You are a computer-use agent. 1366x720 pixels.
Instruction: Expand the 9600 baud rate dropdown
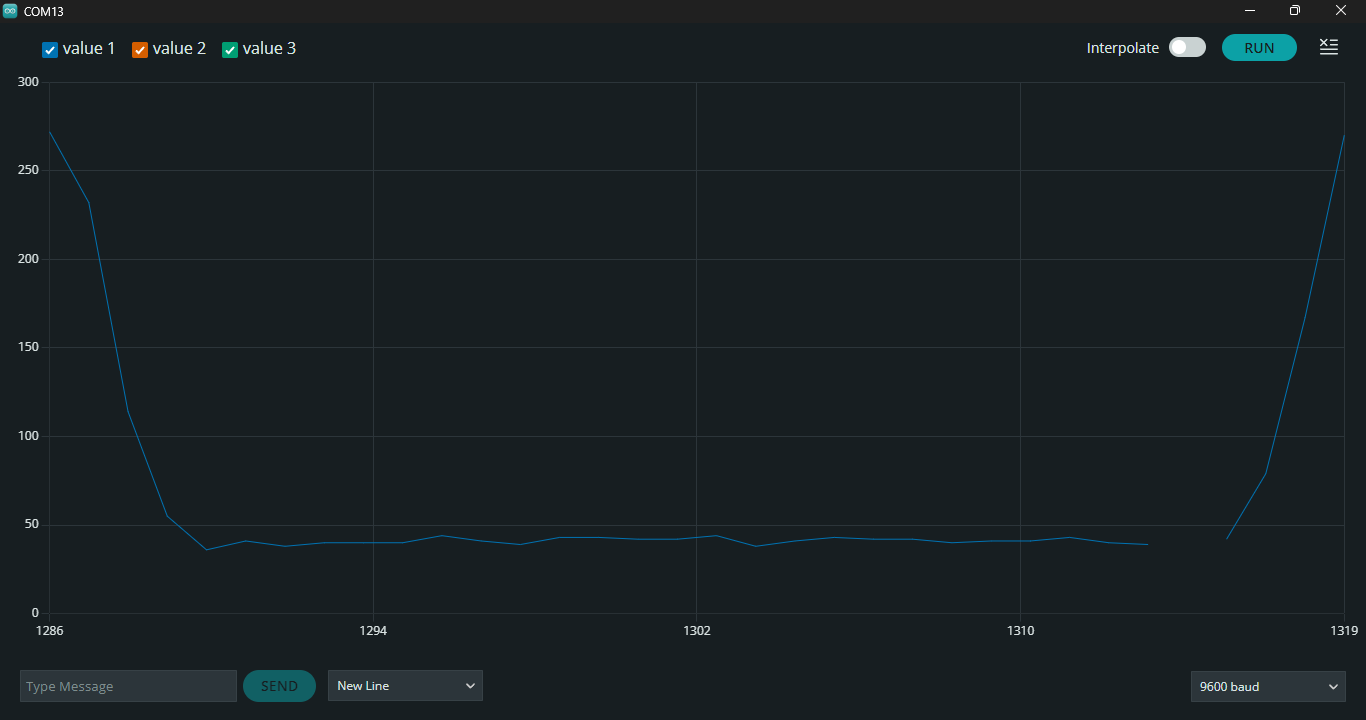pyautogui.click(x=1268, y=687)
